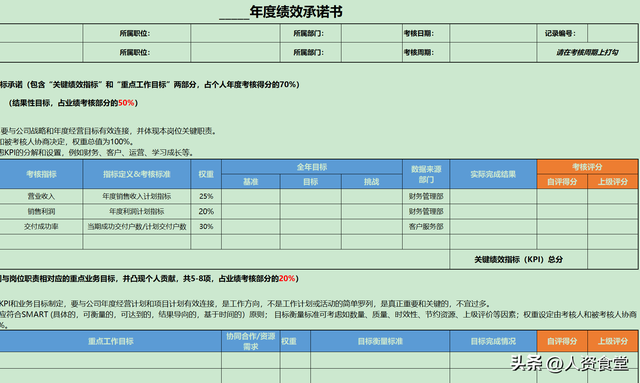
Task: Click the empty cell beside 考核日期
Action: 493,33
